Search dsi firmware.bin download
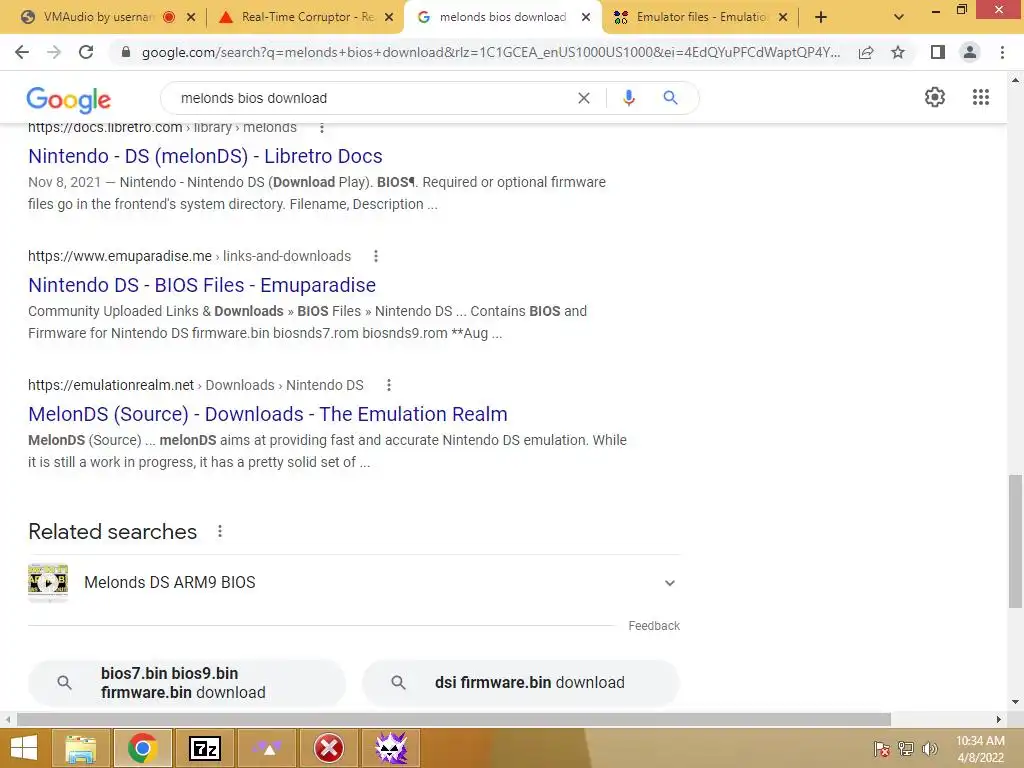 520,682
